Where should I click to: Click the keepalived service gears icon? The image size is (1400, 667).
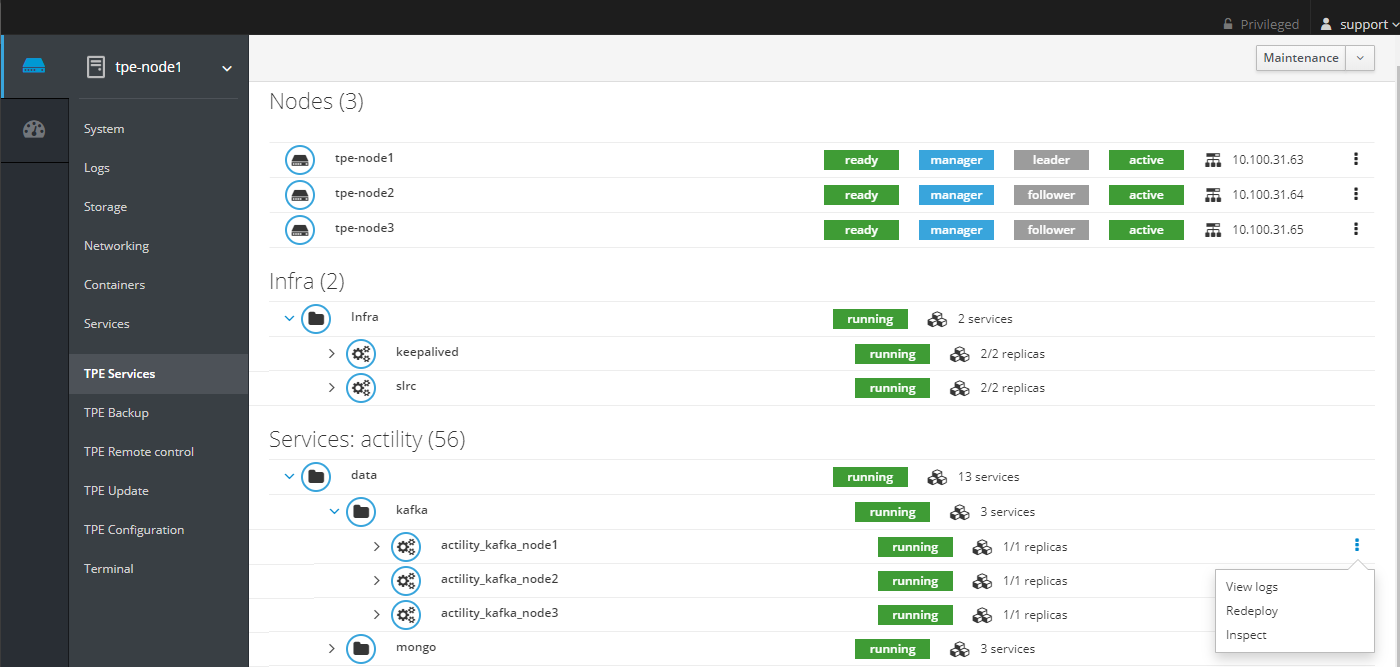[361, 354]
